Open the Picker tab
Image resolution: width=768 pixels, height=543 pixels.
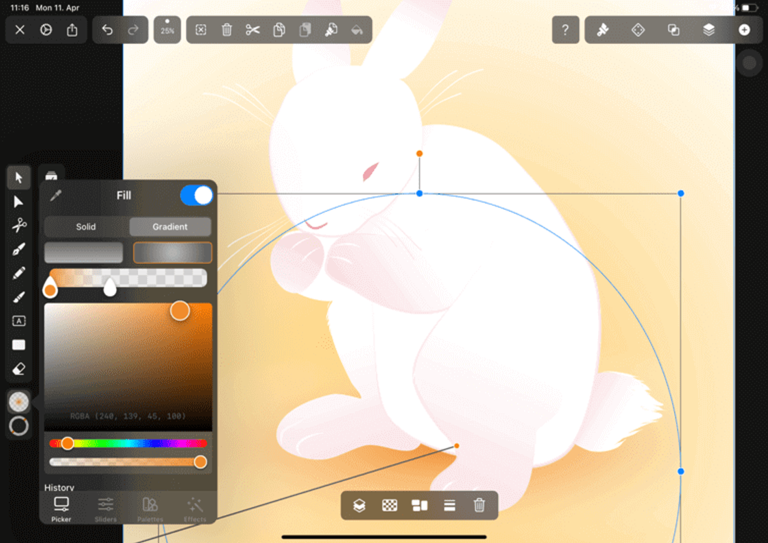[61, 509]
